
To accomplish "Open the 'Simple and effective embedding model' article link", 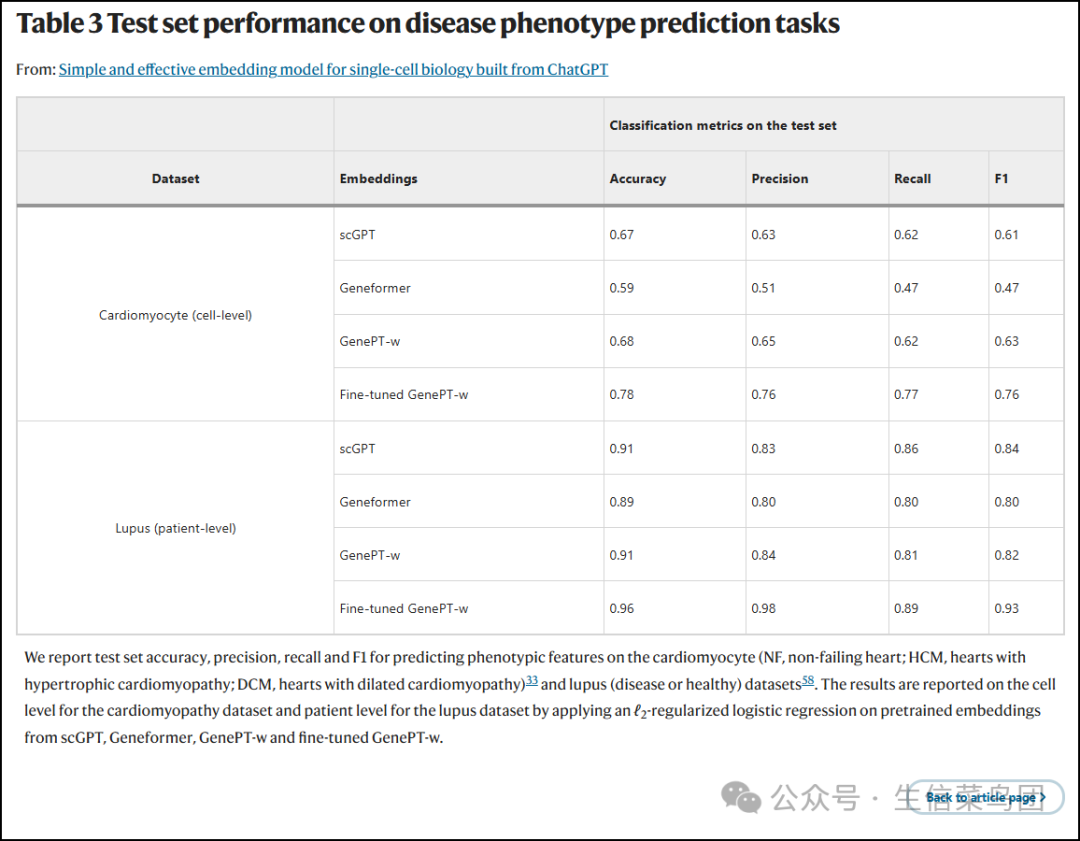I will [x=333, y=69].
